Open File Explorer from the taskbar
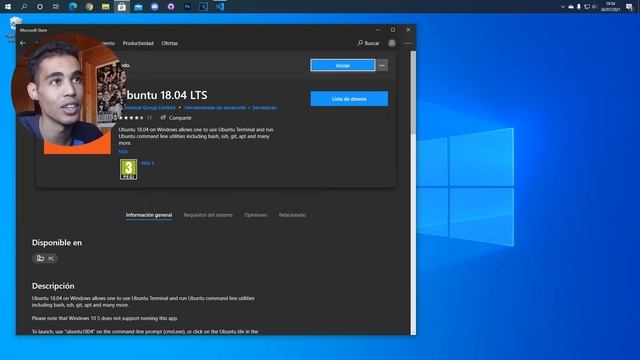 106,7
